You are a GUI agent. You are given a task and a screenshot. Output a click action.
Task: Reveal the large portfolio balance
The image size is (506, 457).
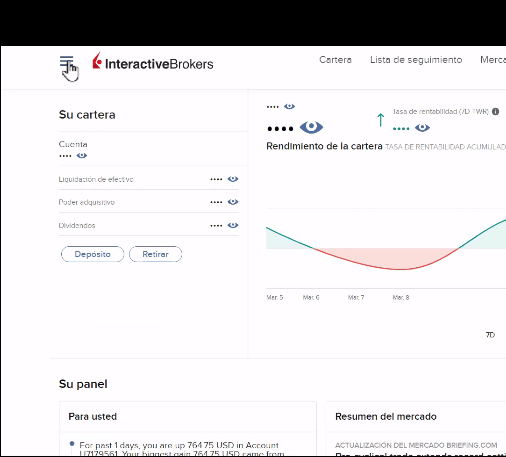pos(311,127)
